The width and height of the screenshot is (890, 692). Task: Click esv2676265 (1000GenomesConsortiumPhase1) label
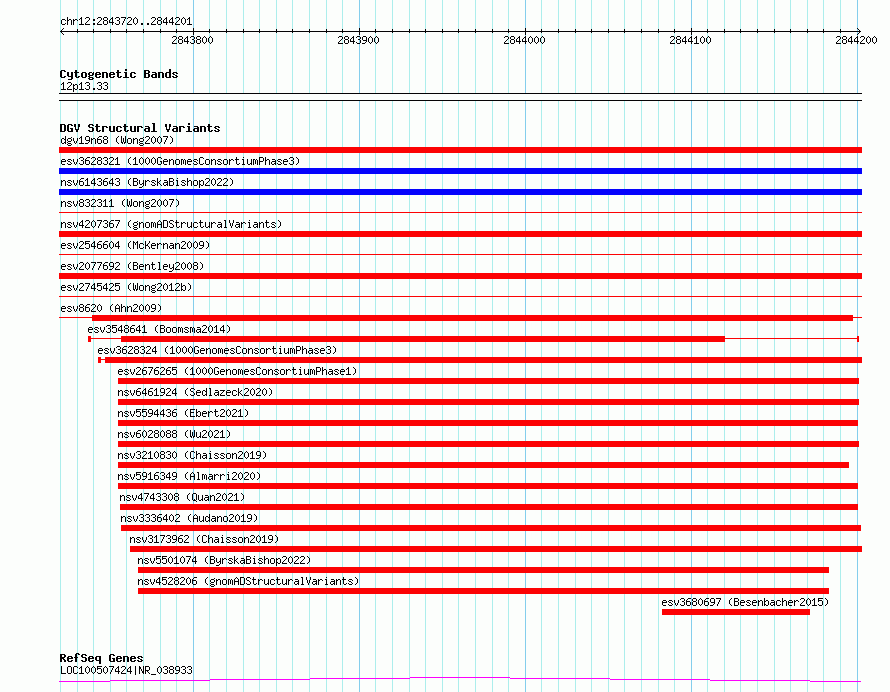[237, 371]
